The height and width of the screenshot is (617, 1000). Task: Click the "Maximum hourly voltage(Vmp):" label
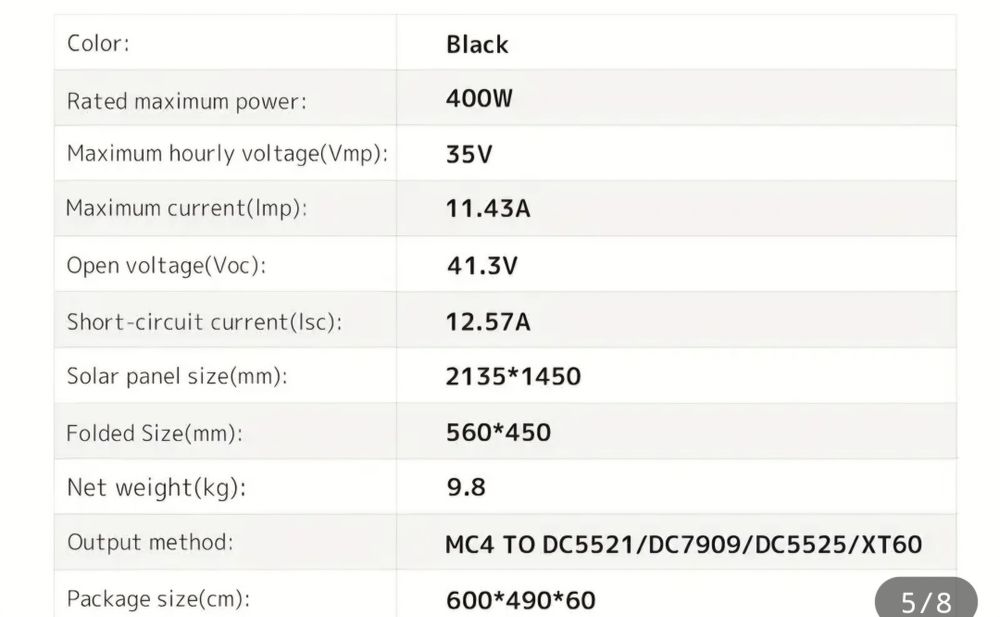coord(226,154)
